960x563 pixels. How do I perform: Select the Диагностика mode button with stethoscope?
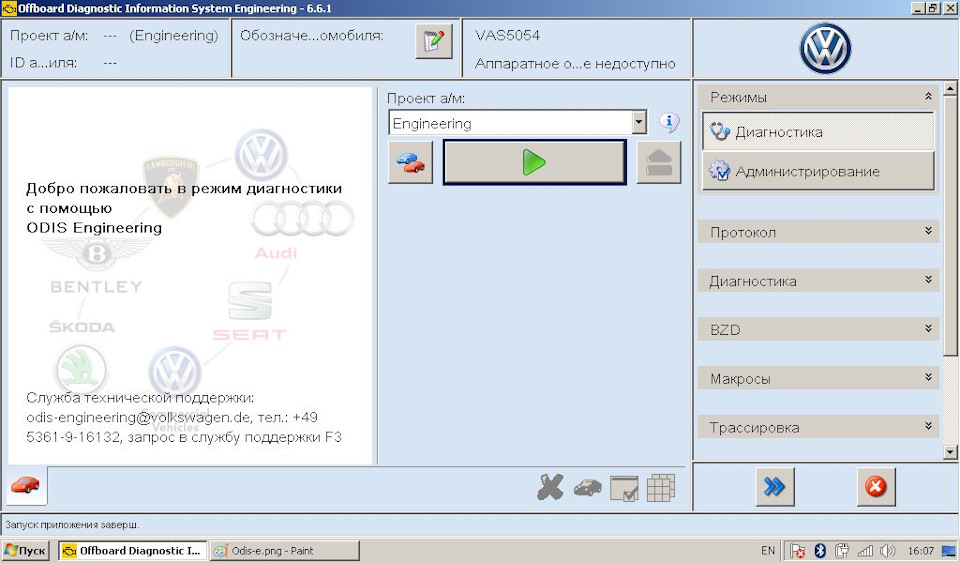pyautogui.click(x=818, y=132)
